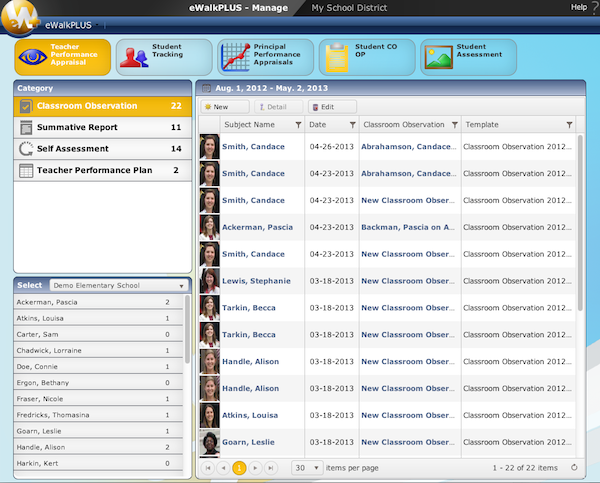The image size is (600, 483).
Task: Click the Summative Report category icon
Action: (x=26, y=127)
